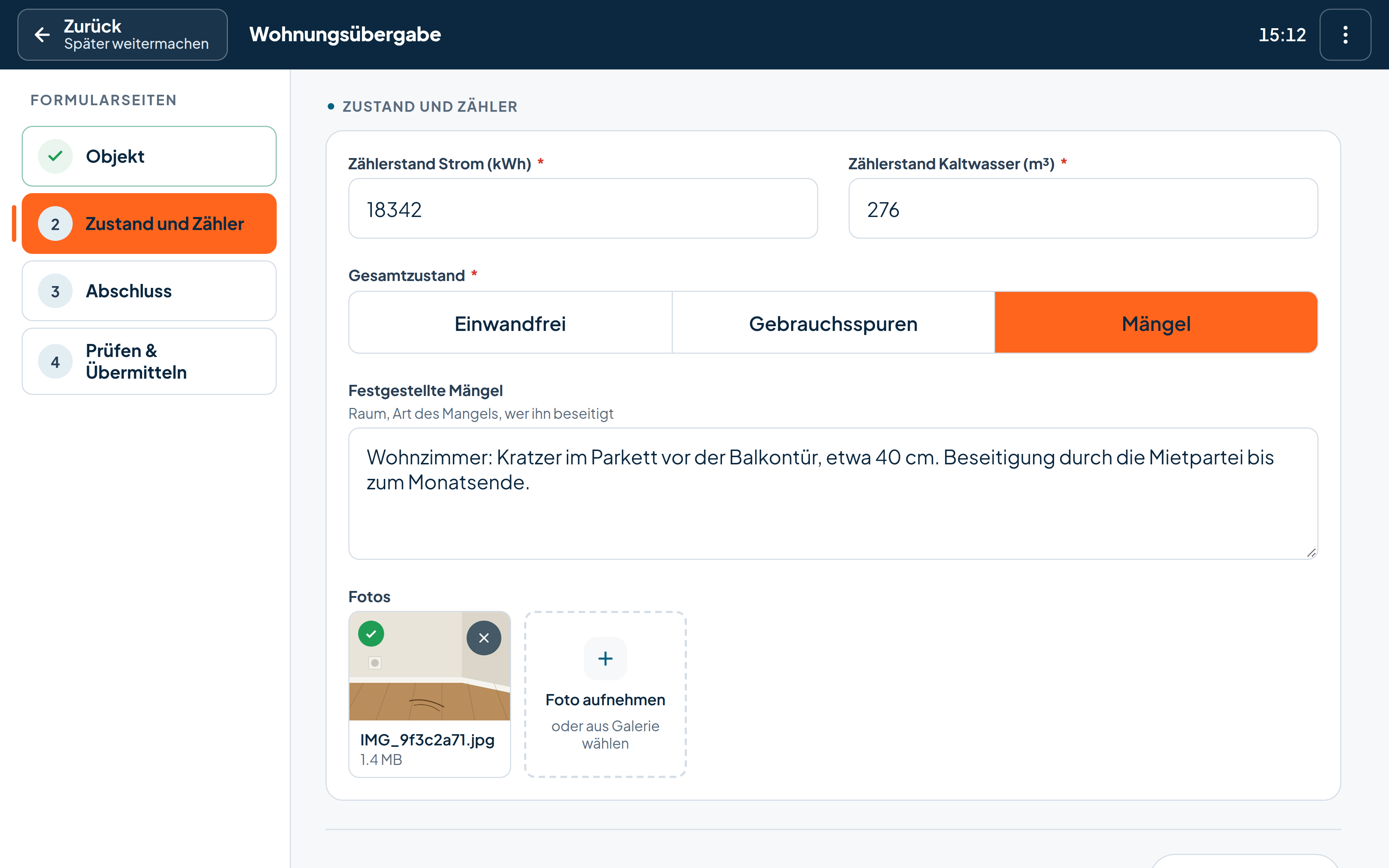Click the Wohnungsübergabe title
The image size is (1389, 868).
tap(345, 34)
